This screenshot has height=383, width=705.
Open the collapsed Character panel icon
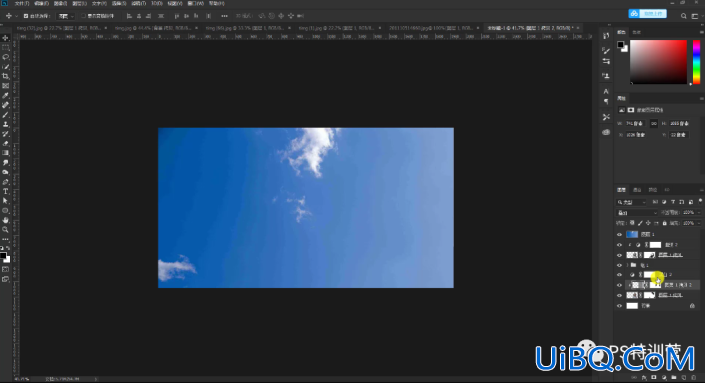click(606, 91)
